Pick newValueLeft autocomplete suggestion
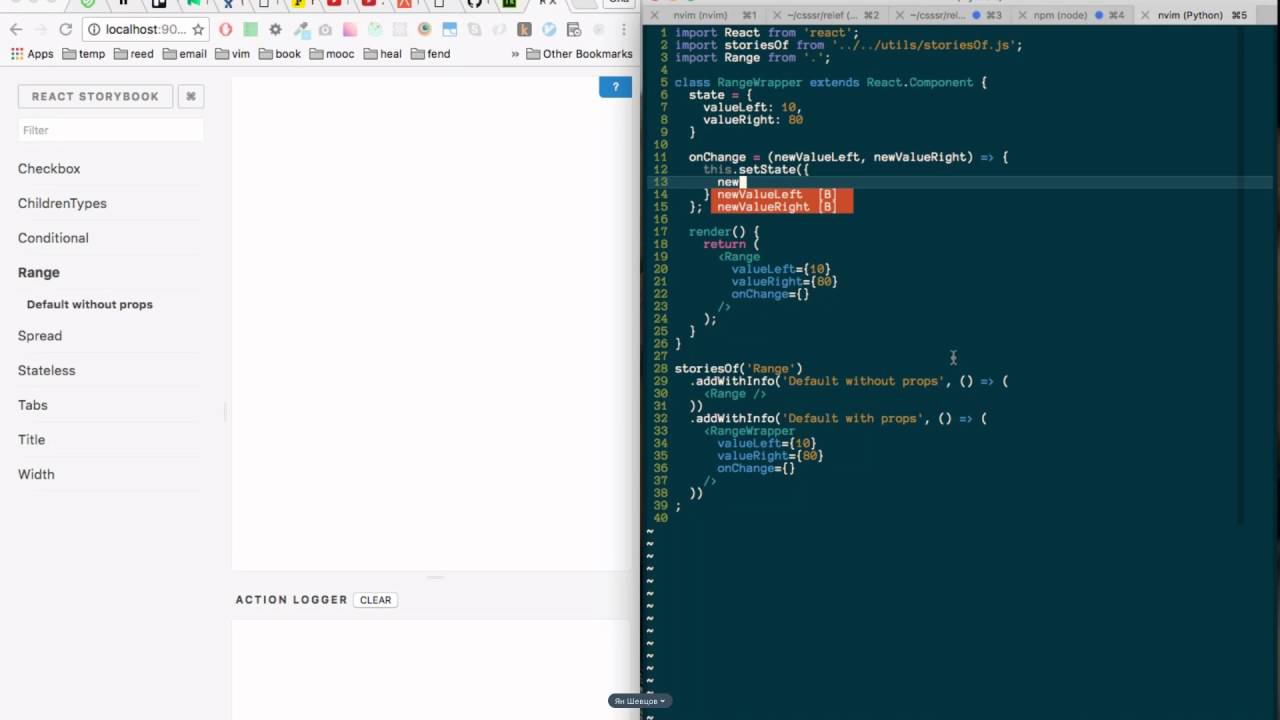 782,194
